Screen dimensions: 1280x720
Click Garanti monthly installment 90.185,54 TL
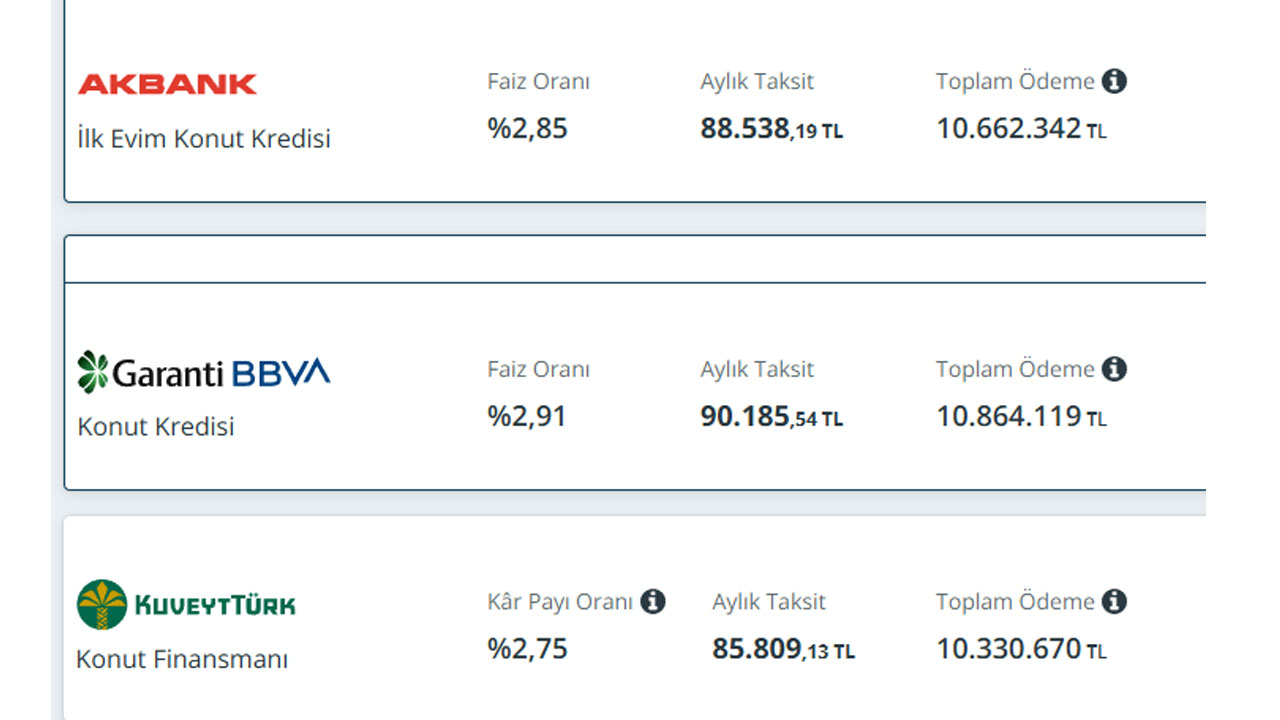(771, 417)
